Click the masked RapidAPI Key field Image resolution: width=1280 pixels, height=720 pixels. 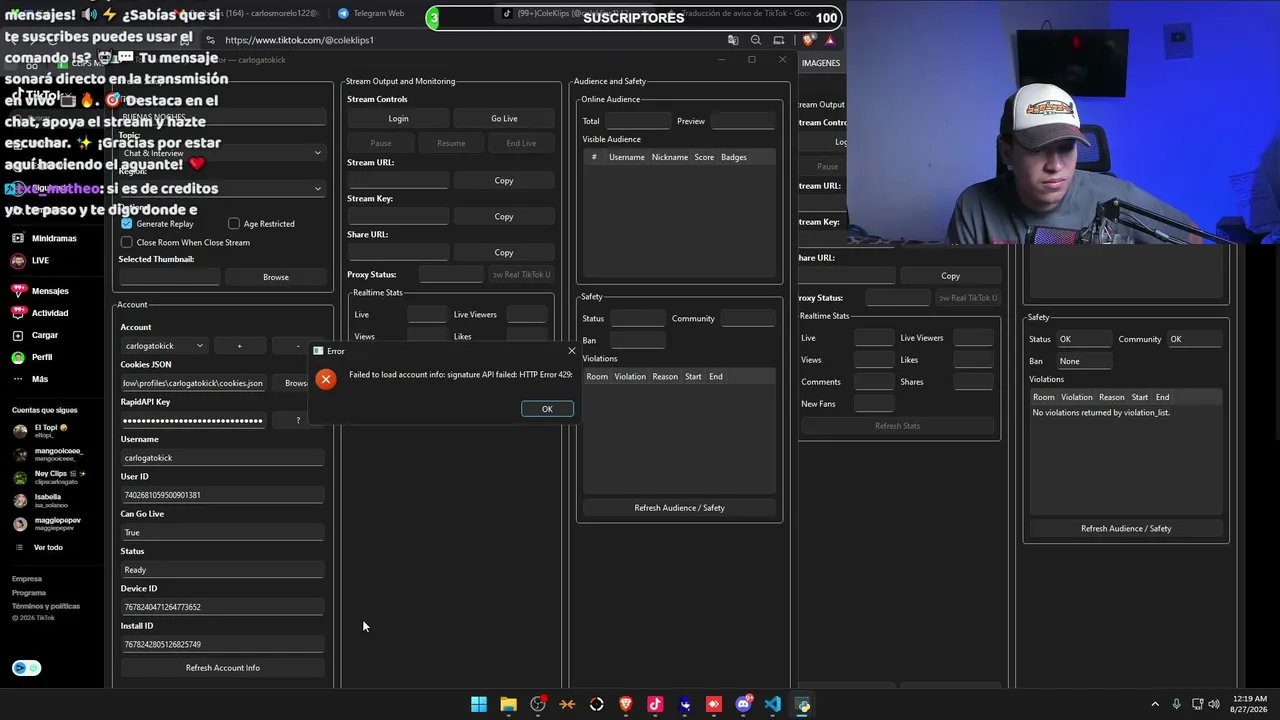click(x=193, y=421)
